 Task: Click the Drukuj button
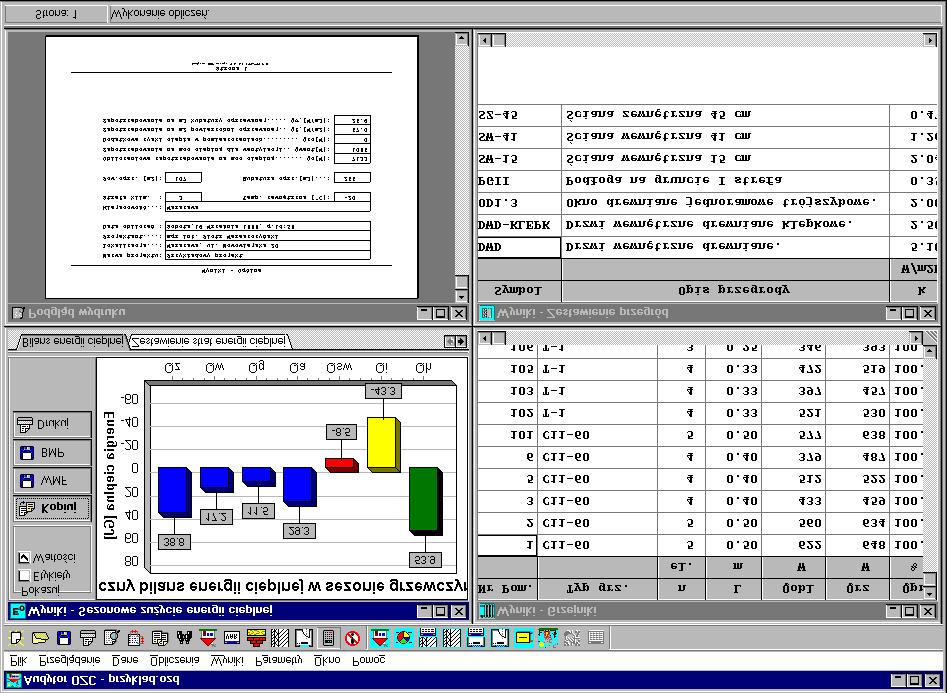52,424
